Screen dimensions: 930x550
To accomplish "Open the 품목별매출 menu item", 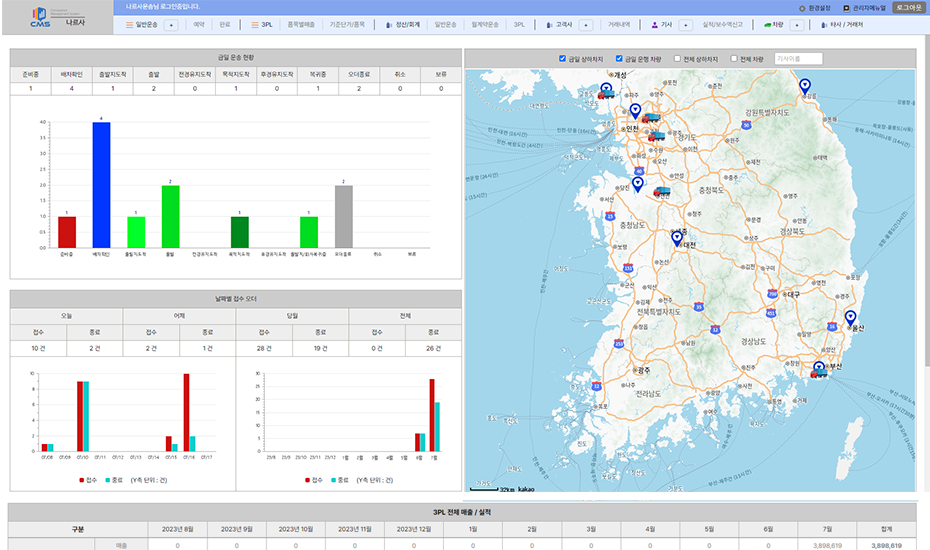I will pos(301,25).
